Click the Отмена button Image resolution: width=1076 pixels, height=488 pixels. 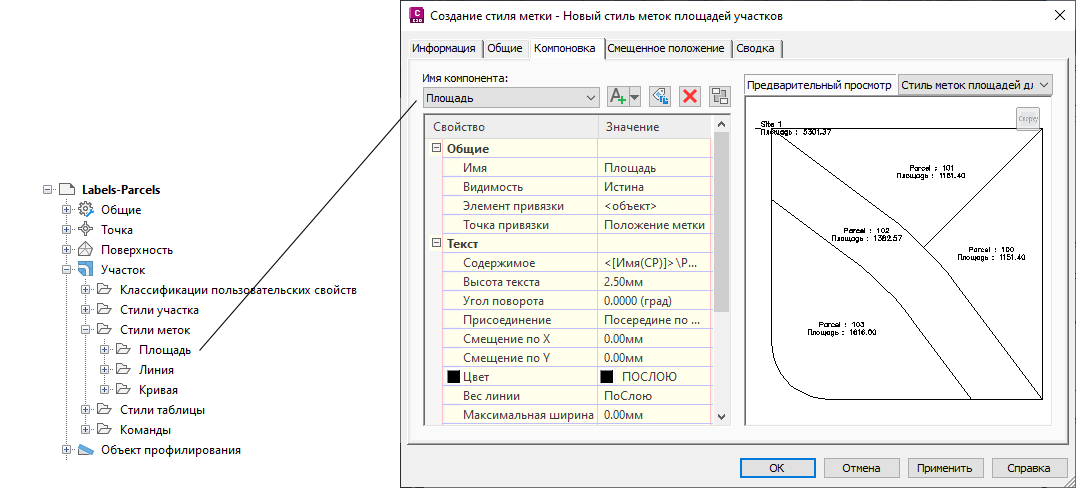point(861,468)
